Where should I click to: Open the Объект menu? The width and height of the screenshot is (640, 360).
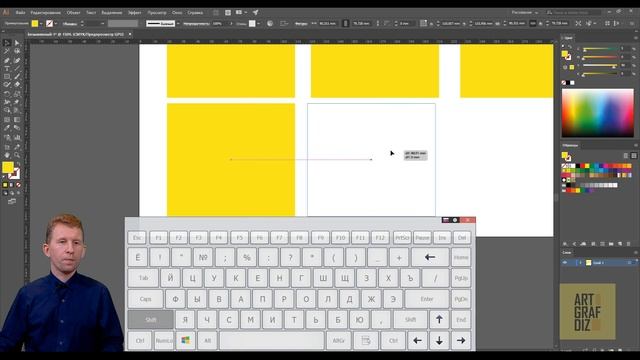[x=73, y=13]
